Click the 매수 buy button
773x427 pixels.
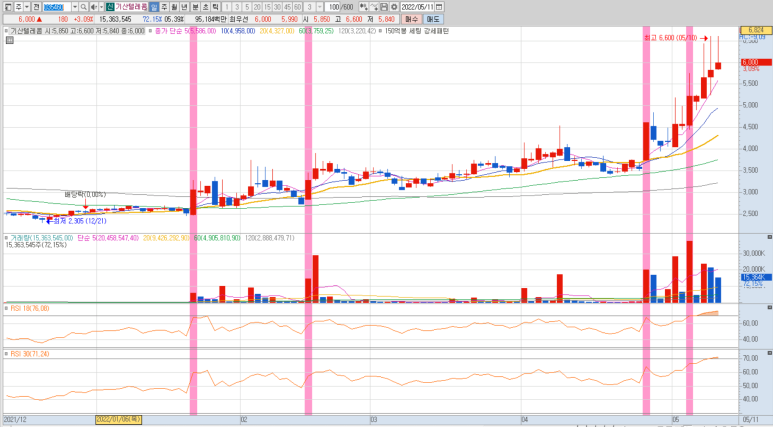click(411, 19)
